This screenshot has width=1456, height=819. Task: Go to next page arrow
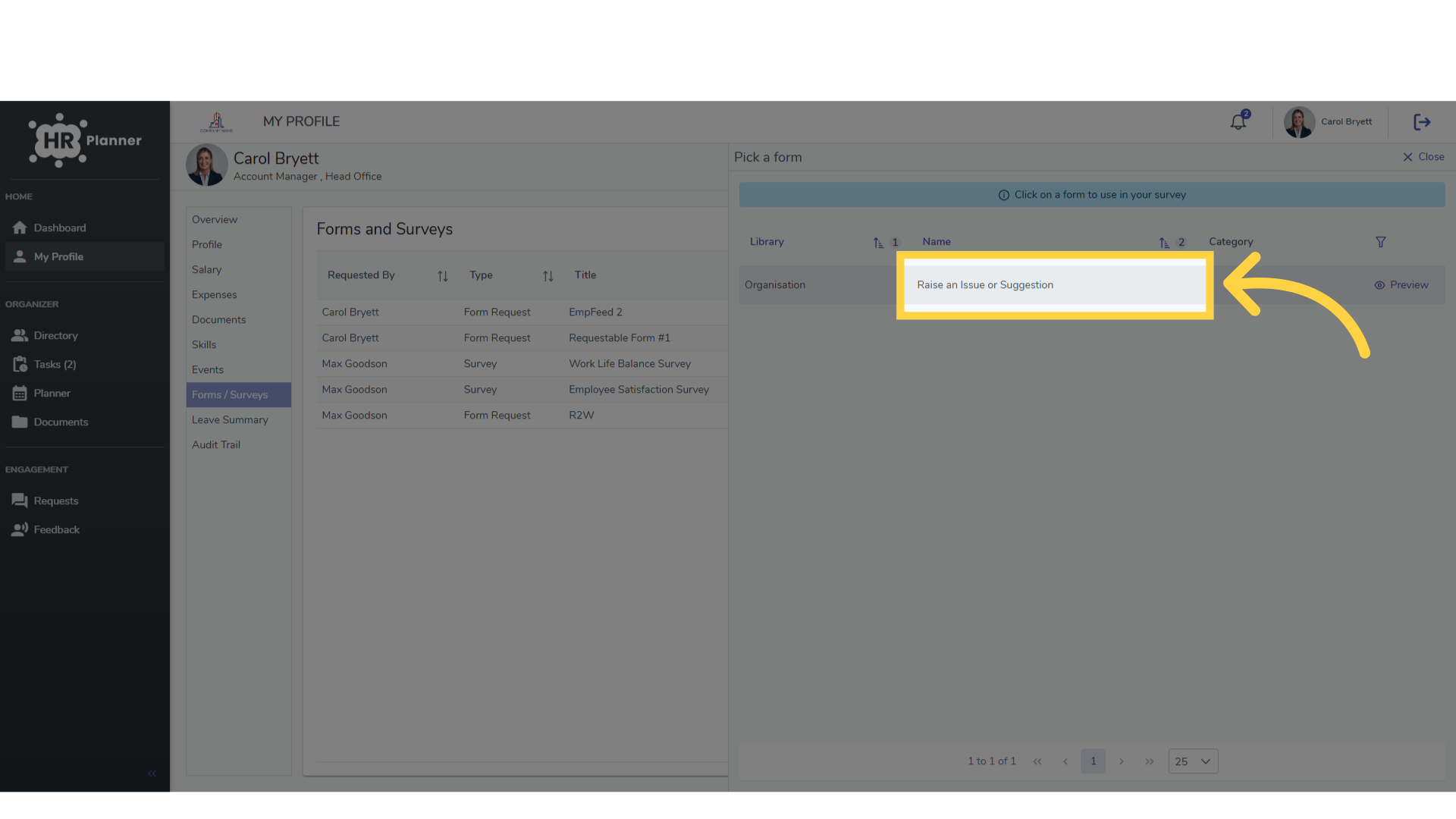point(1122,761)
